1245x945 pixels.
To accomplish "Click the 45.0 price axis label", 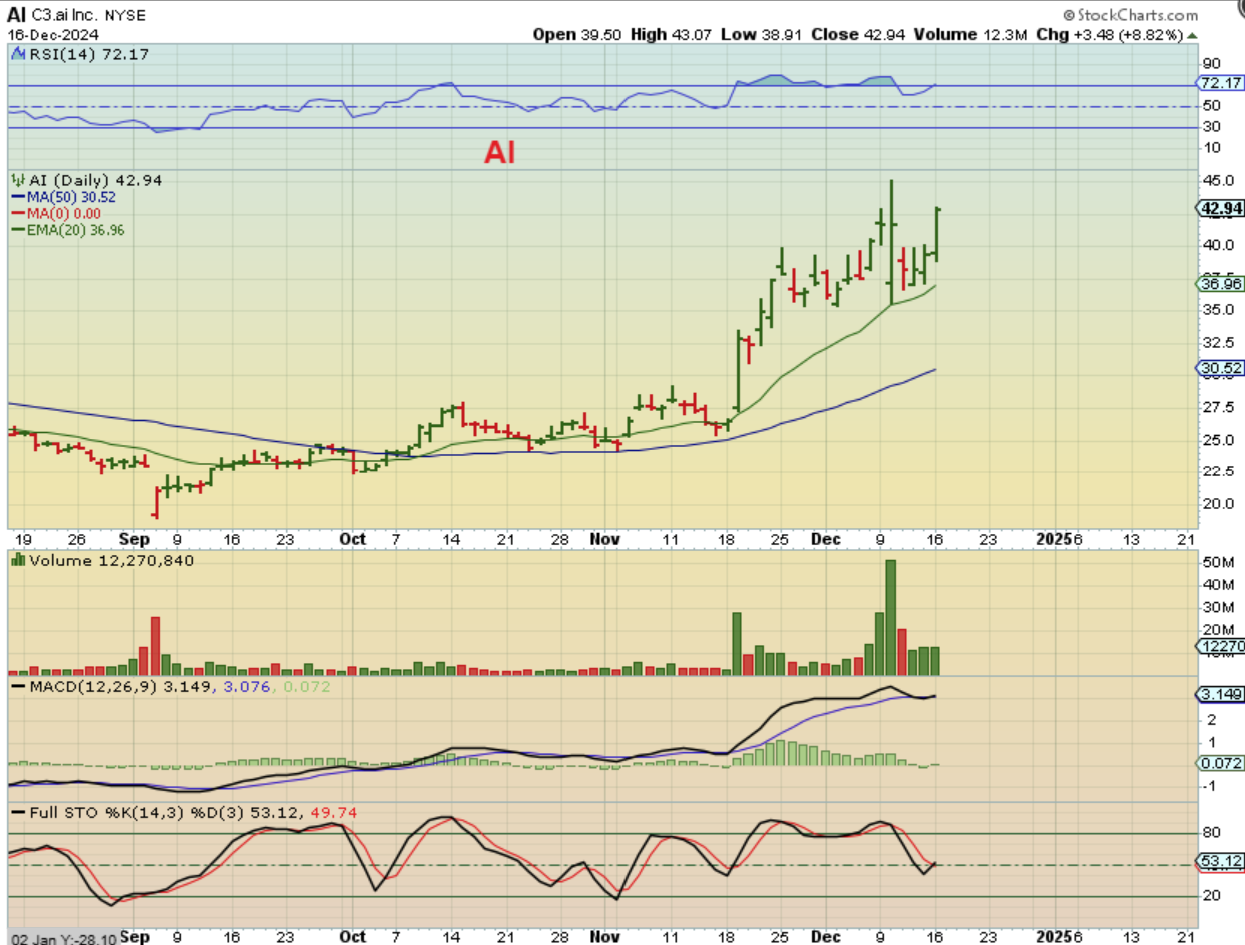I will click(x=1218, y=181).
